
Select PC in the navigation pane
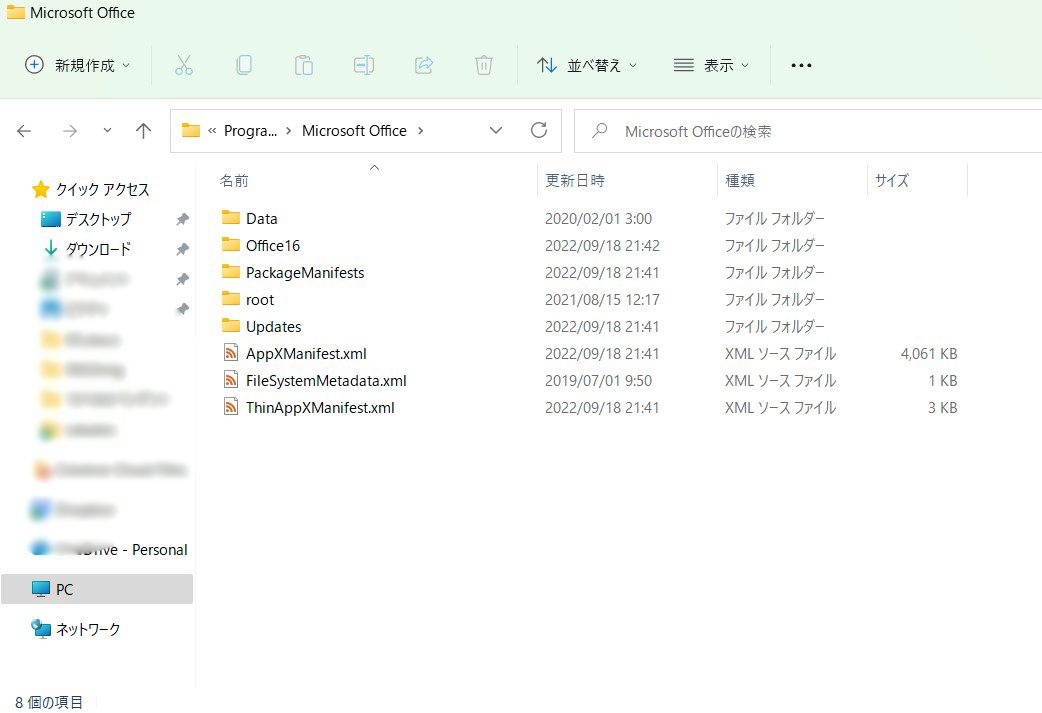pyautogui.click(x=97, y=589)
